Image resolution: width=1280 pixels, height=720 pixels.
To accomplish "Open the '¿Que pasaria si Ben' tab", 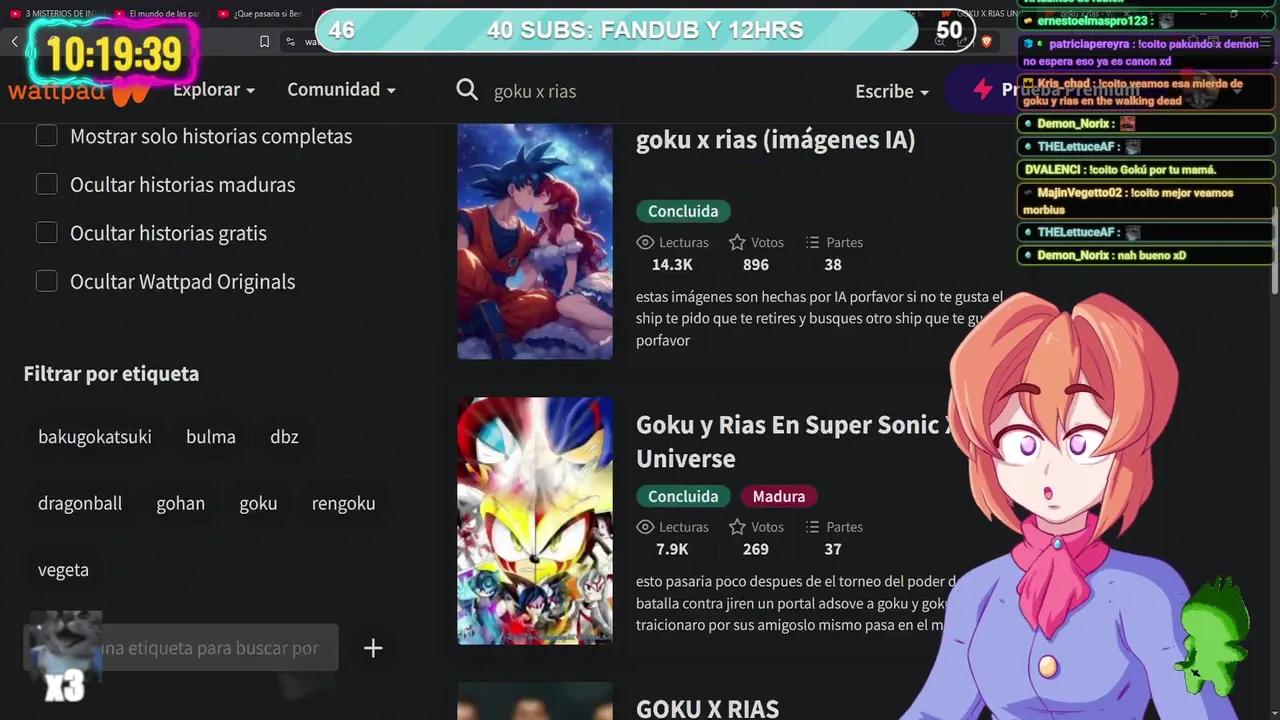I will 261,14.
